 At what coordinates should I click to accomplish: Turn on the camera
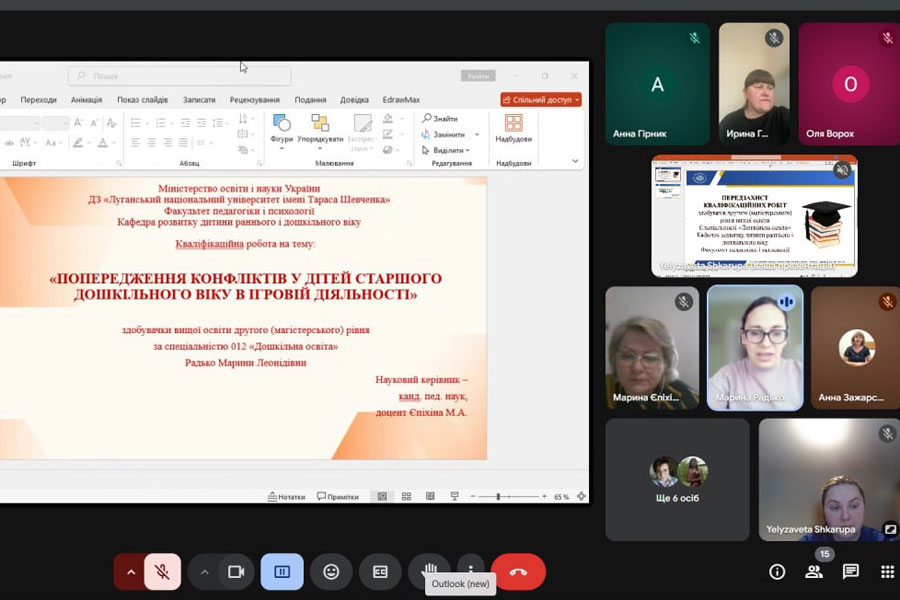236,572
